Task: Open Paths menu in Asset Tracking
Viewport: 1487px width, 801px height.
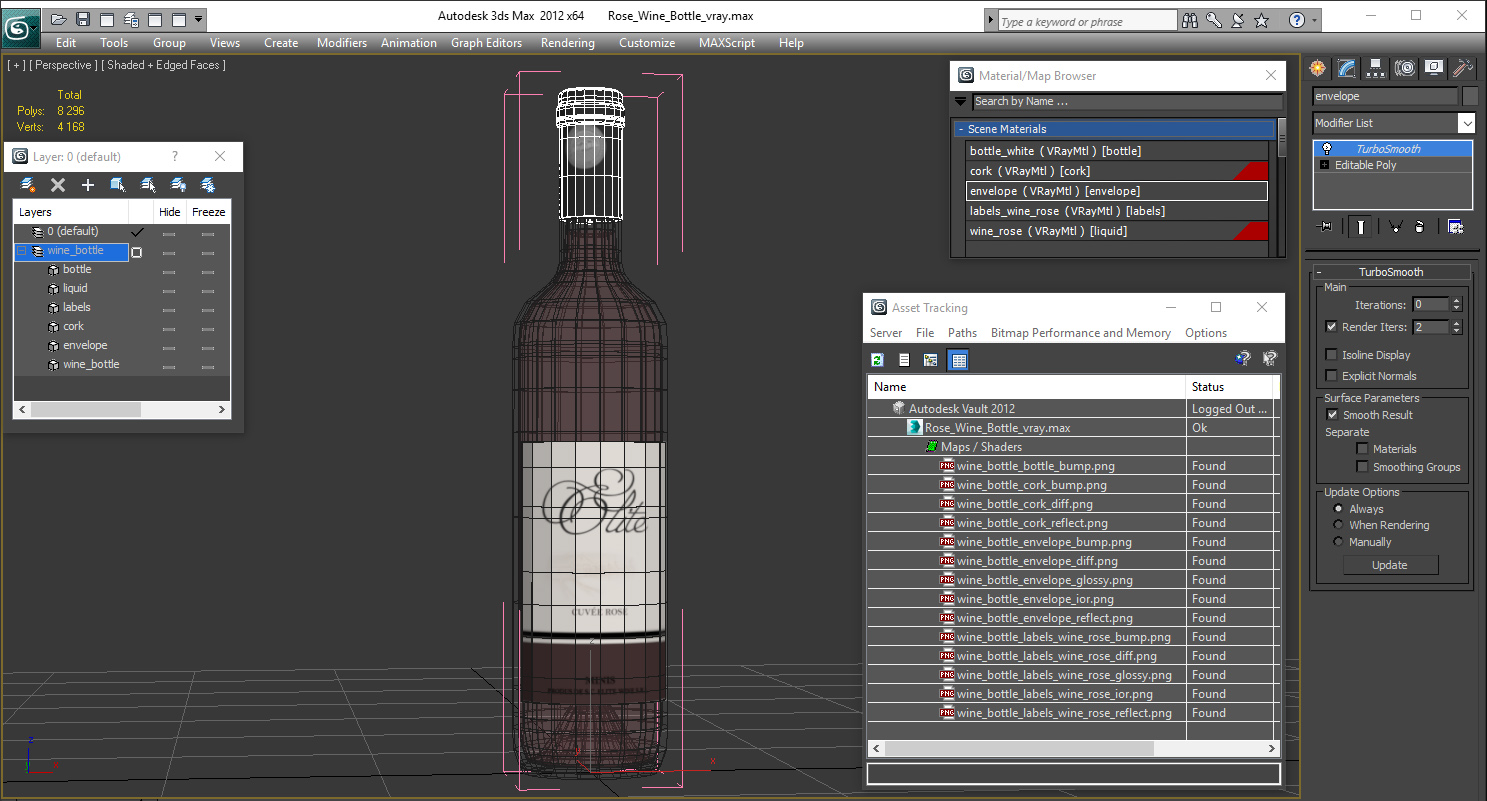Action: (x=962, y=333)
